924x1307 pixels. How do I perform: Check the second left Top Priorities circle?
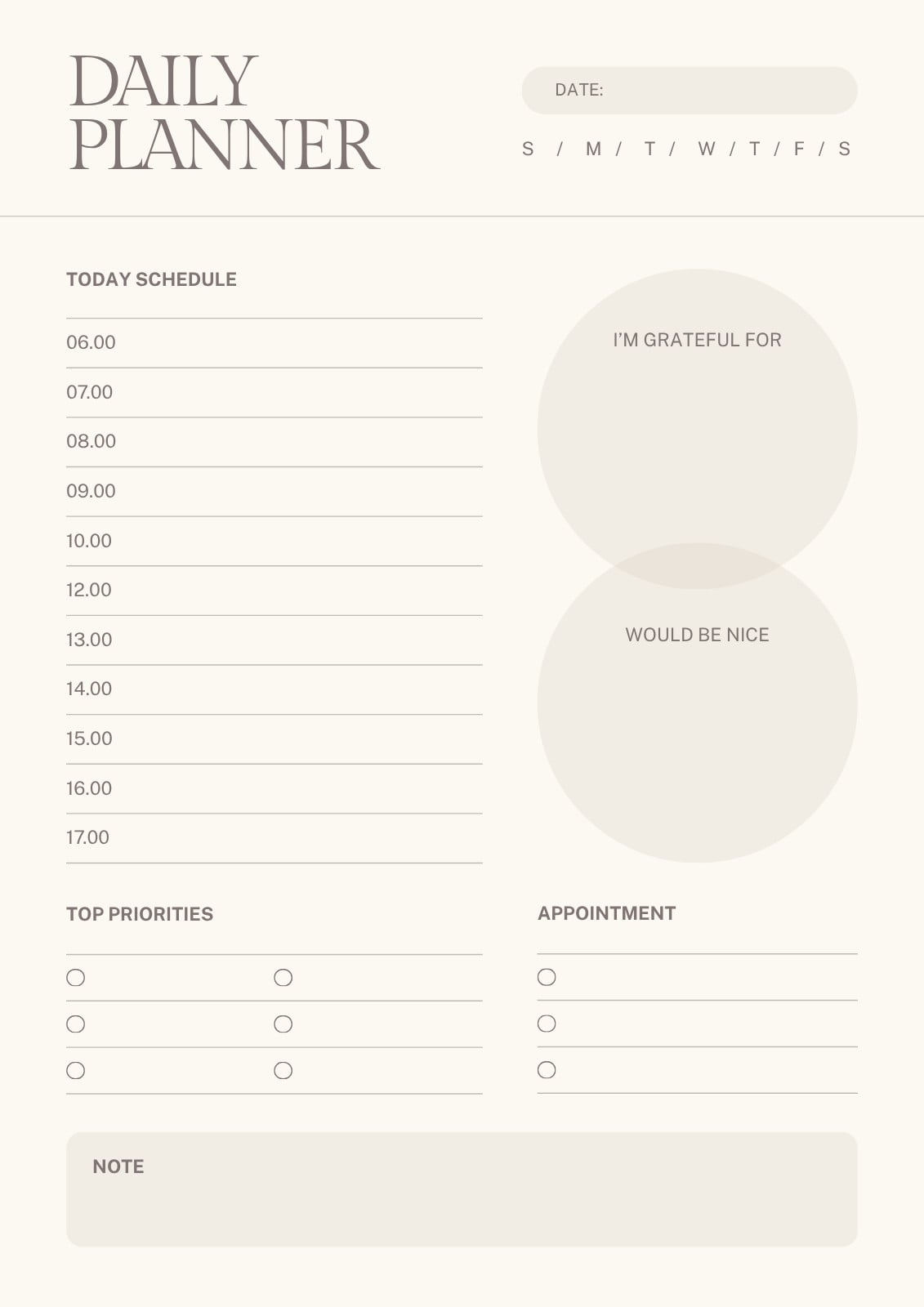[76, 1024]
